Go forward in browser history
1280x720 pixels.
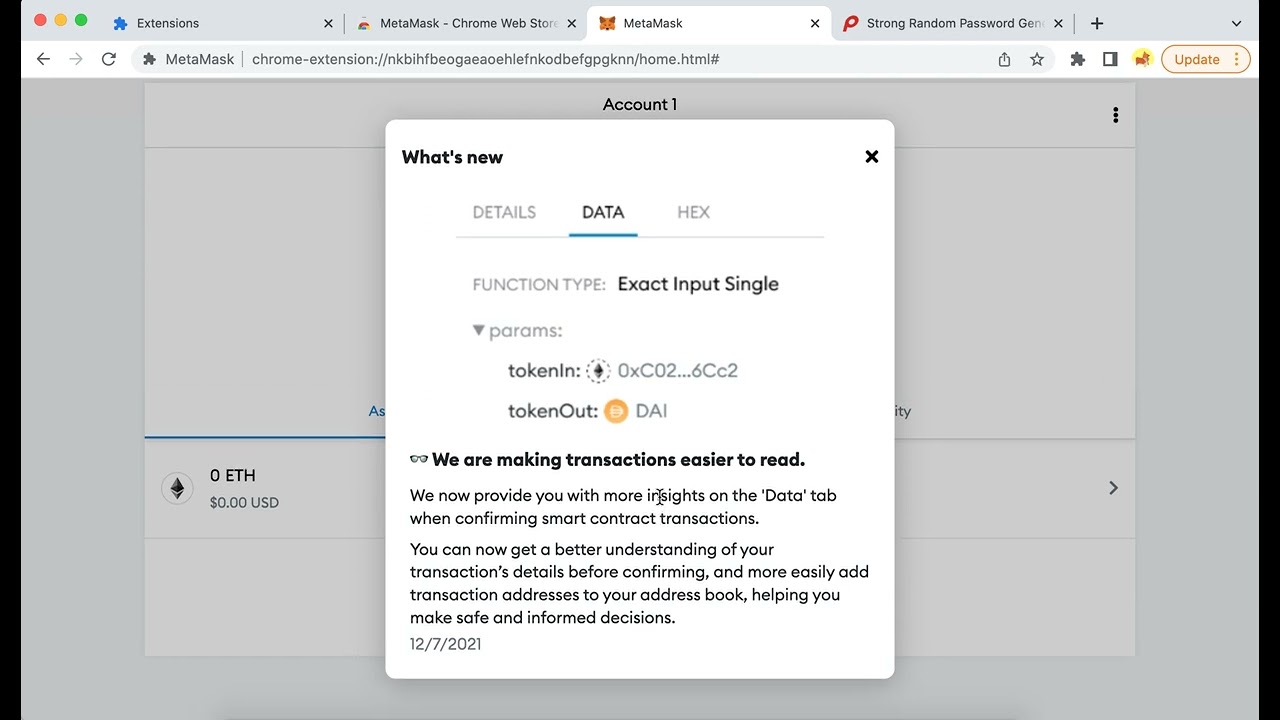[x=76, y=59]
